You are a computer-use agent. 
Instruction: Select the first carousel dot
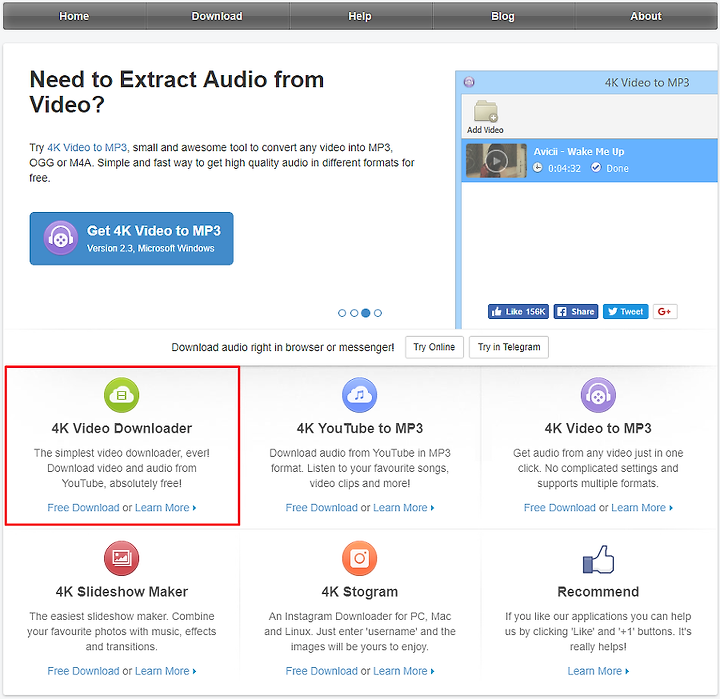tap(342, 313)
